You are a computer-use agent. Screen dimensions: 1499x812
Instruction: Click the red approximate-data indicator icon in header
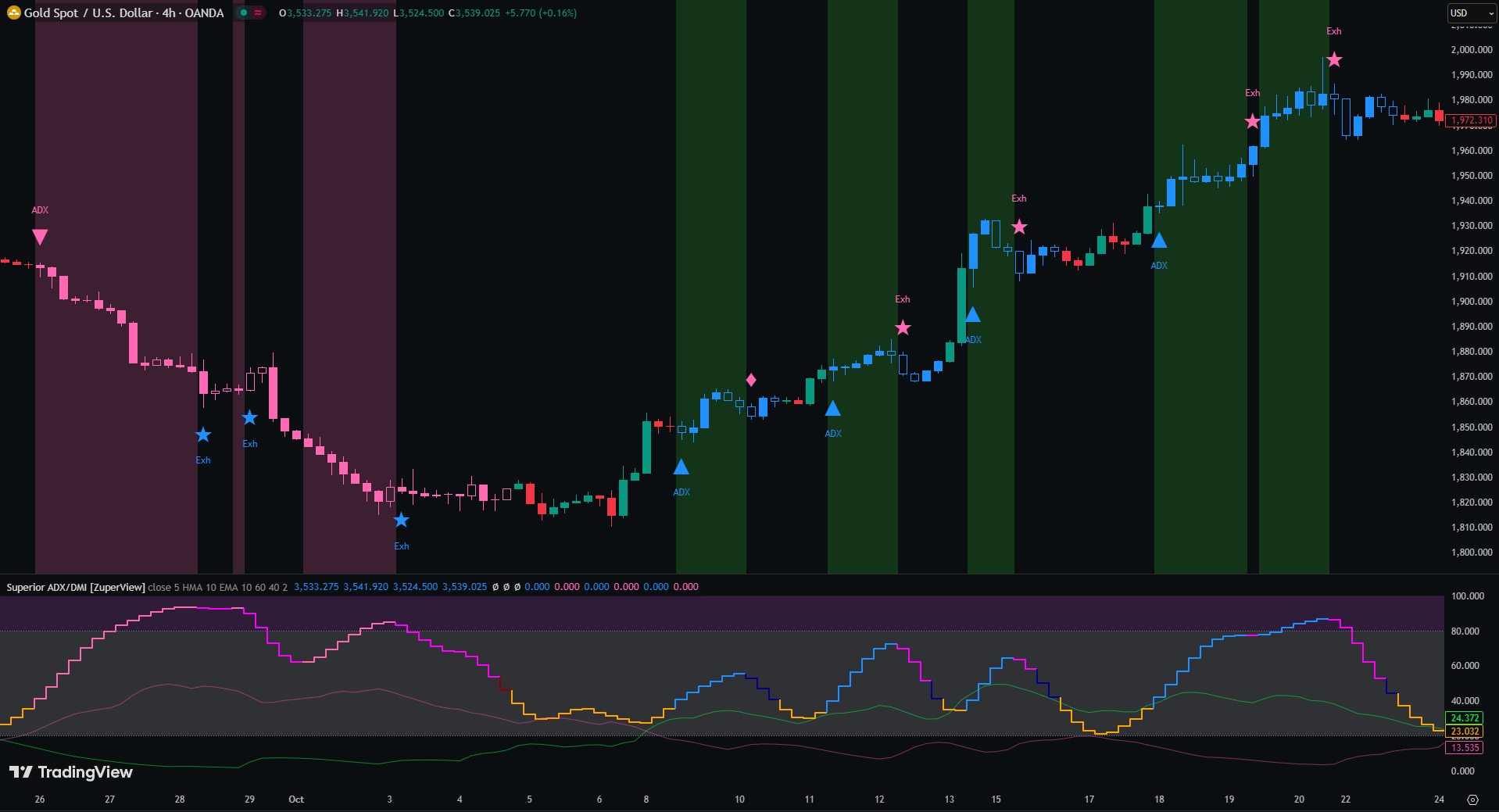(x=258, y=13)
